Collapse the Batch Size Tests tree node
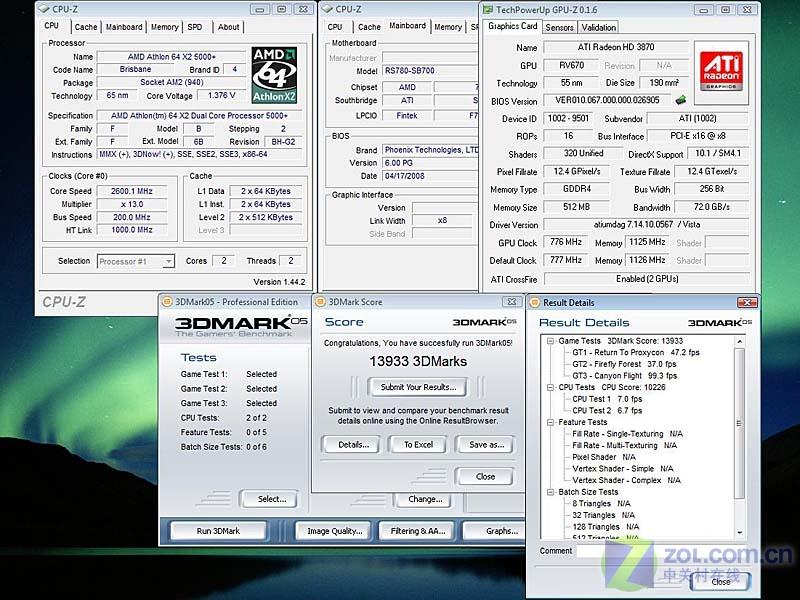This screenshot has width=800, height=600. pos(551,492)
